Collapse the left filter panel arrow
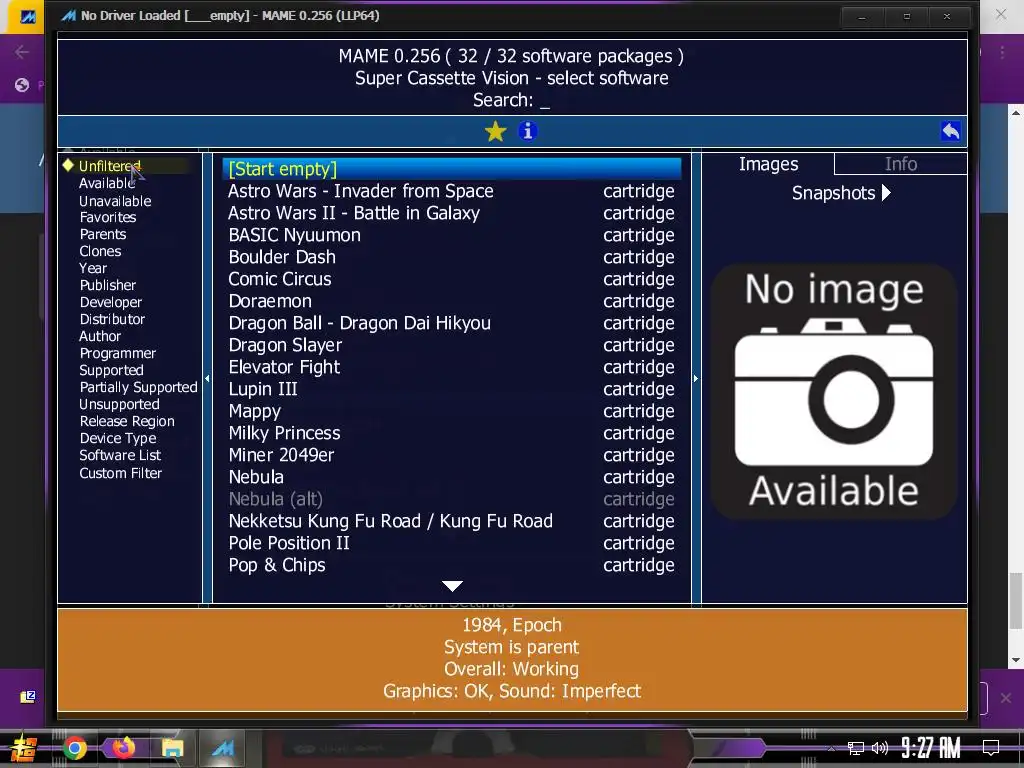 (207, 378)
